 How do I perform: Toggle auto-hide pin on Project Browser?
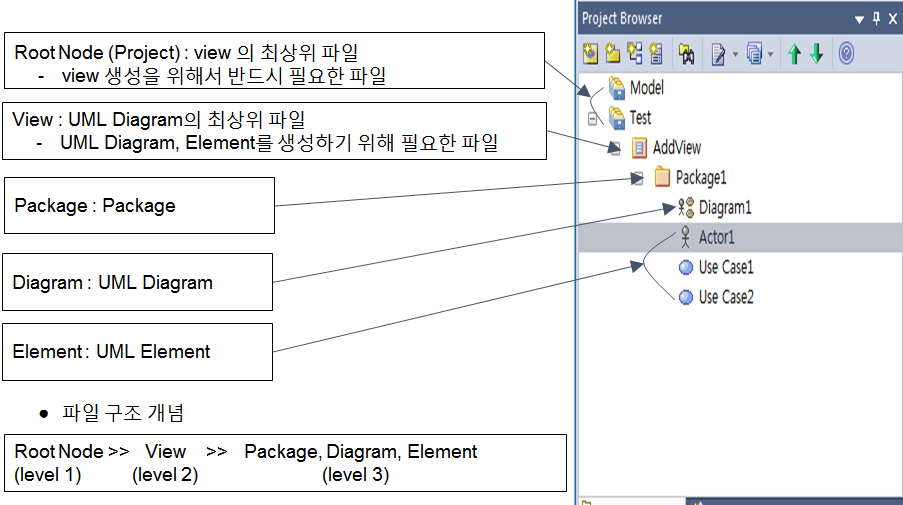877,18
